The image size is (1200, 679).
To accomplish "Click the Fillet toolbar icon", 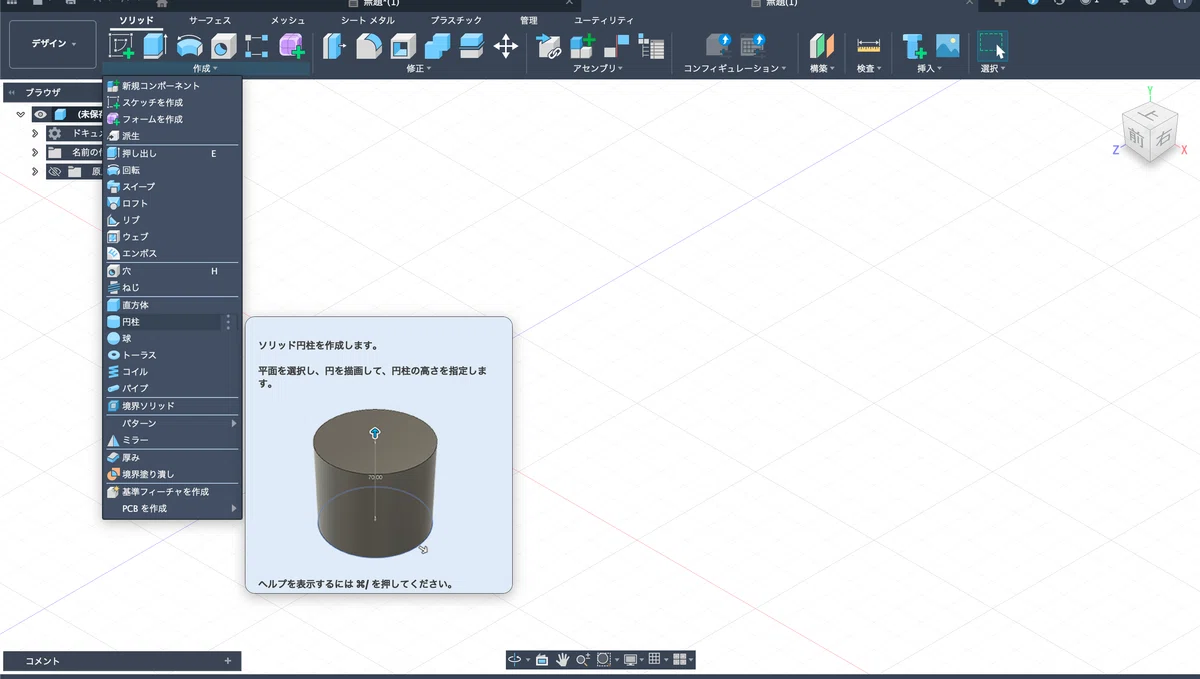I will click(x=369, y=46).
